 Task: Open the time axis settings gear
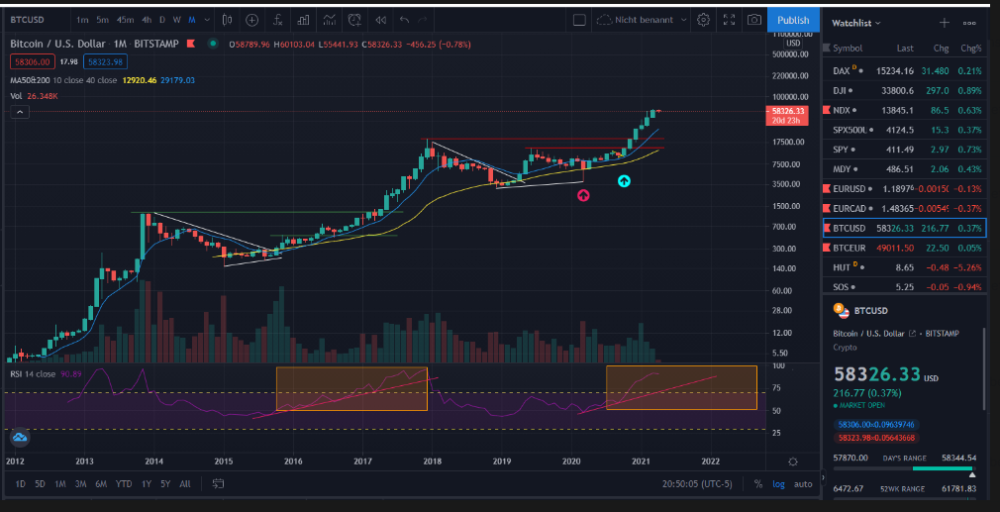793,462
